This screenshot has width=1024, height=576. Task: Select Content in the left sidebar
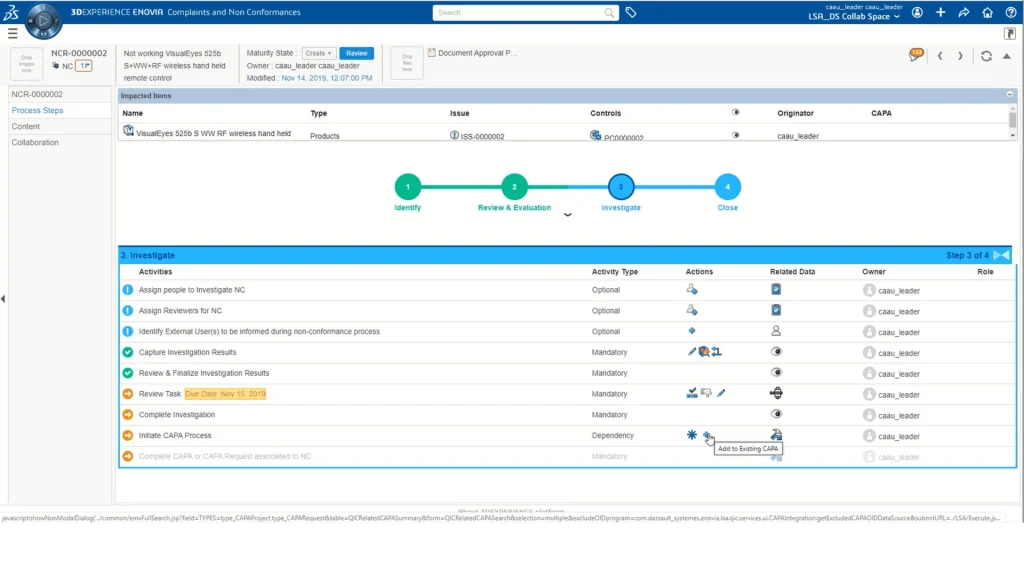click(x=26, y=126)
